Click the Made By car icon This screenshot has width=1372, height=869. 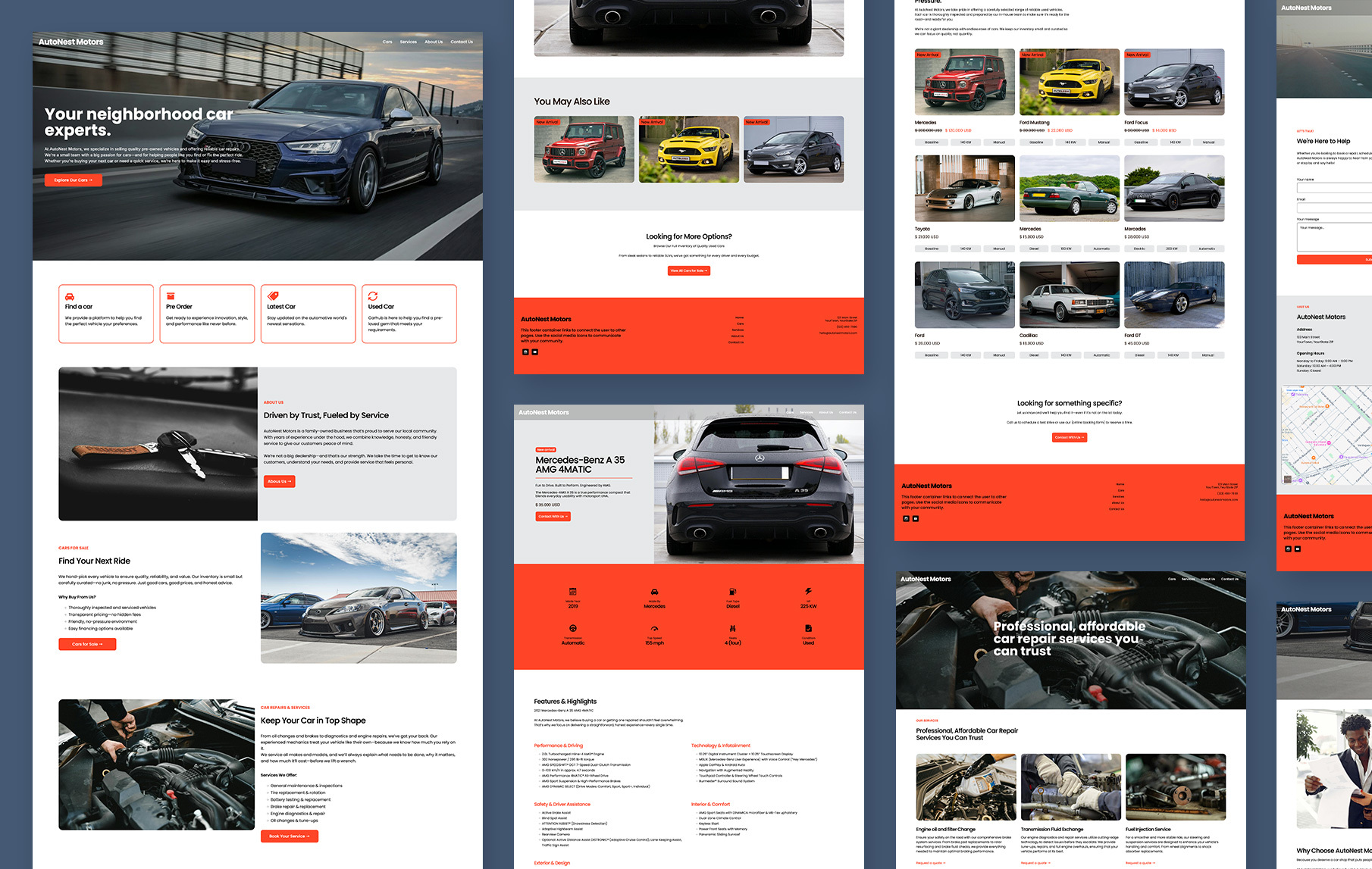(x=654, y=591)
